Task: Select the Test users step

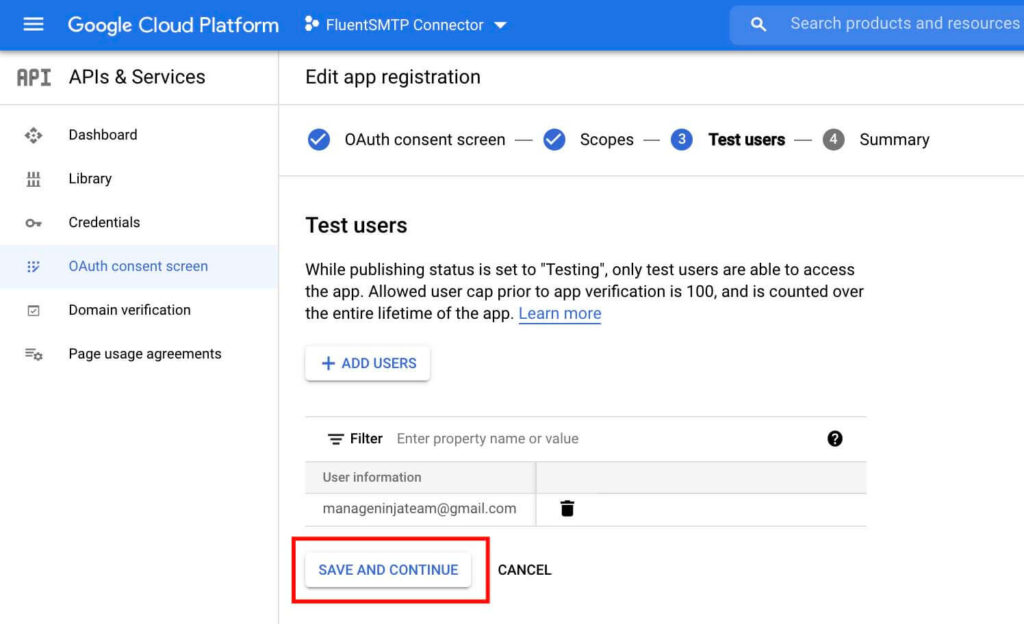Action: point(746,140)
